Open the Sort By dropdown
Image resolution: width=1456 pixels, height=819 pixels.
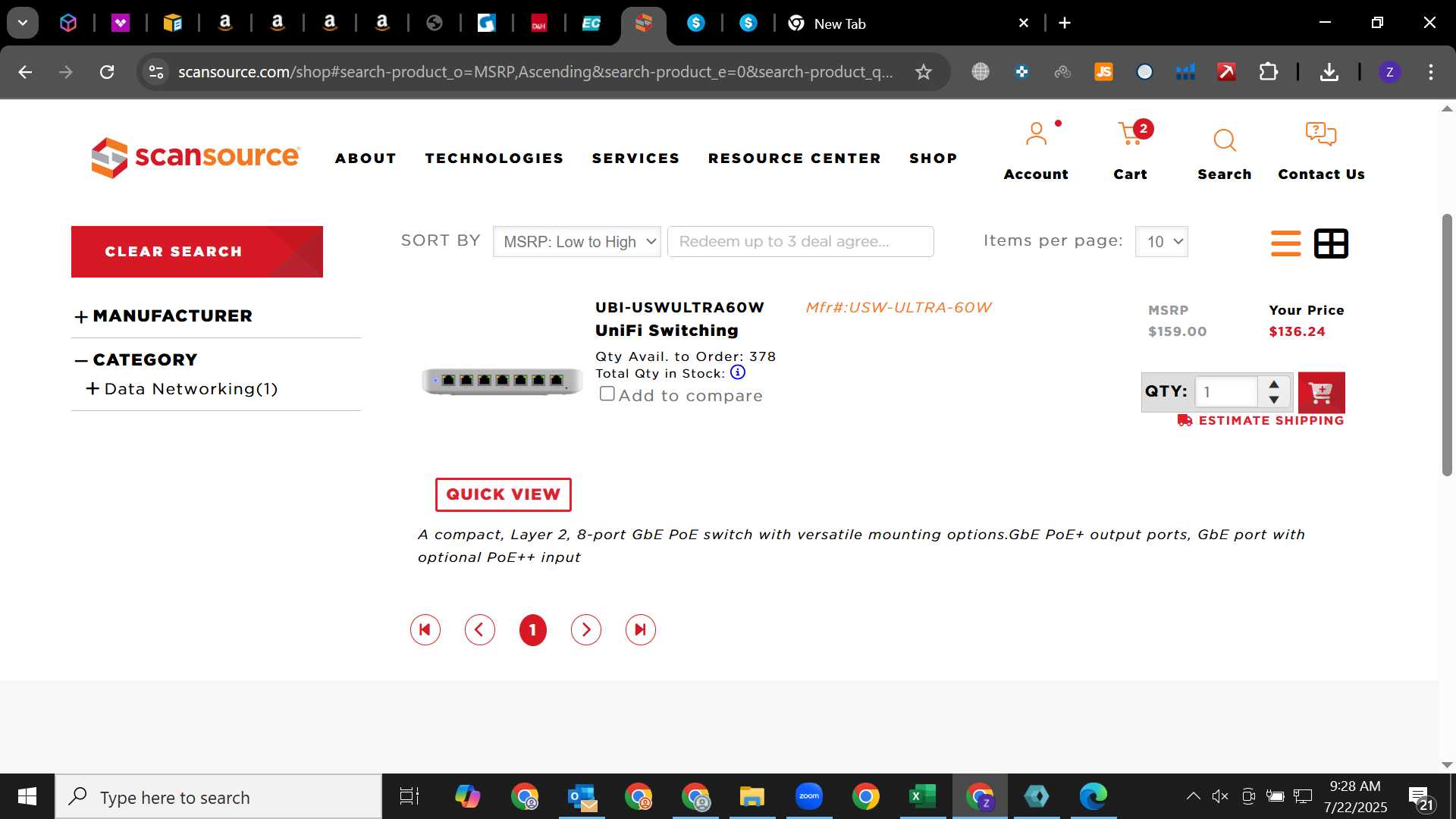click(x=577, y=242)
